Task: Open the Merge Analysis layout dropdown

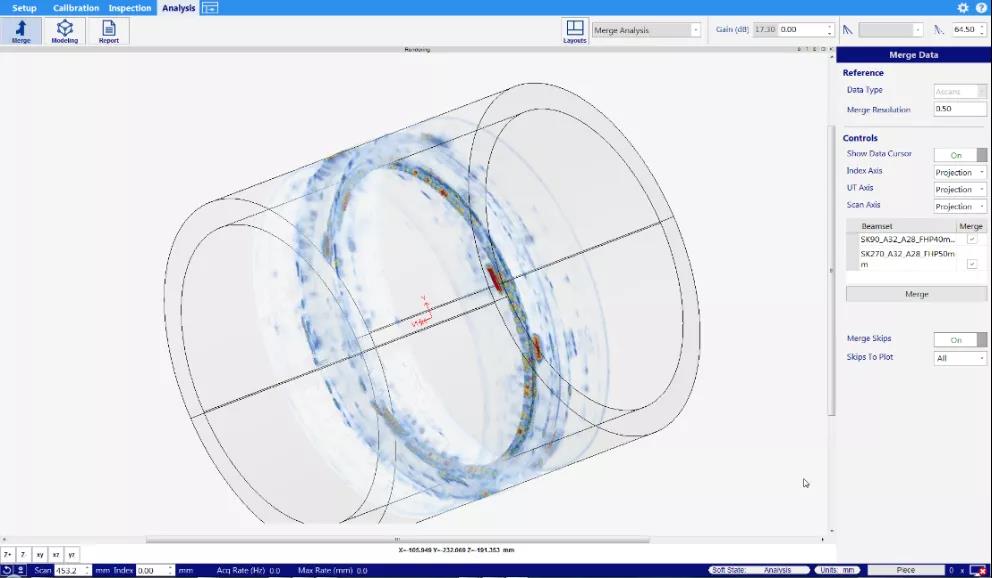Action: 646,30
